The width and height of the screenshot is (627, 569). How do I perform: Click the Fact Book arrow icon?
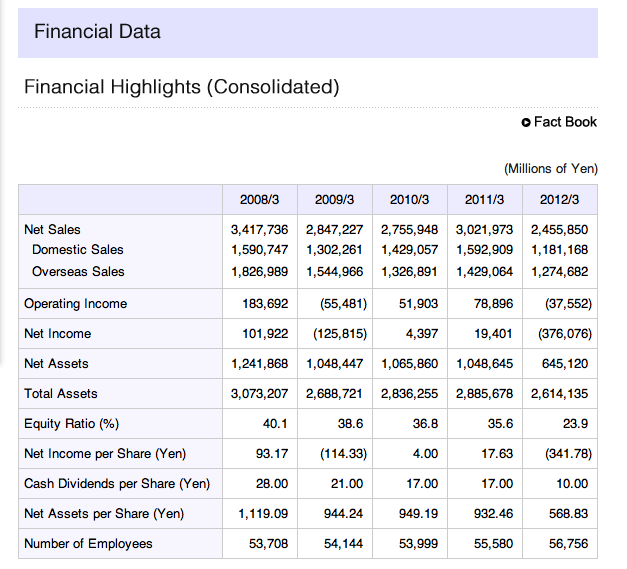tap(526, 122)
